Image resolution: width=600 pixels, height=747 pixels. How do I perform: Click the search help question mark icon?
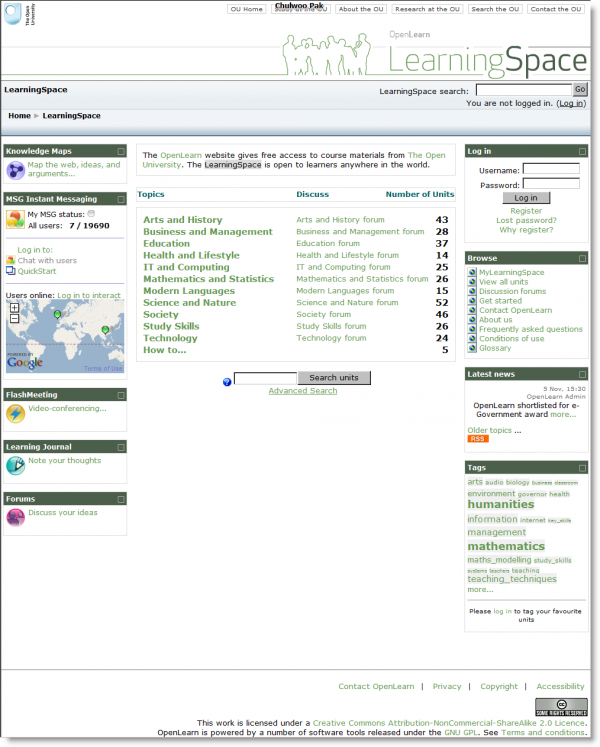tap(227, 382)
